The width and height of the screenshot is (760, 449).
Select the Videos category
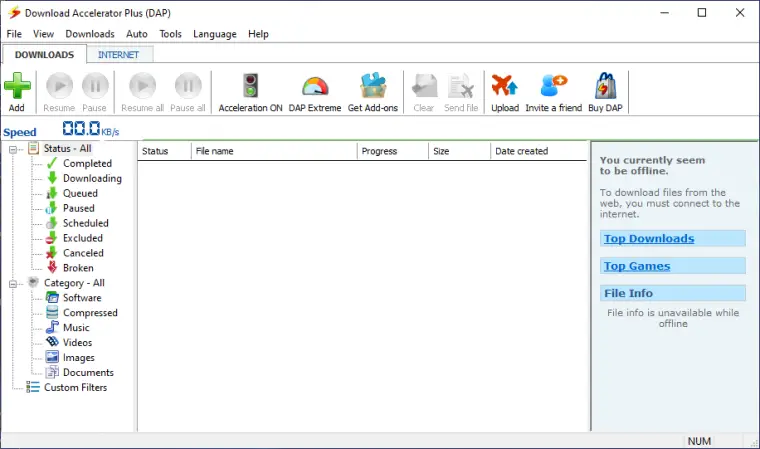click(x=77, y=343)
